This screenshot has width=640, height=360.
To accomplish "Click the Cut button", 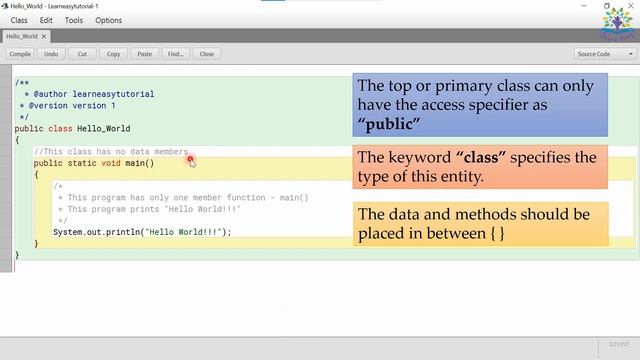I will 82,54.
